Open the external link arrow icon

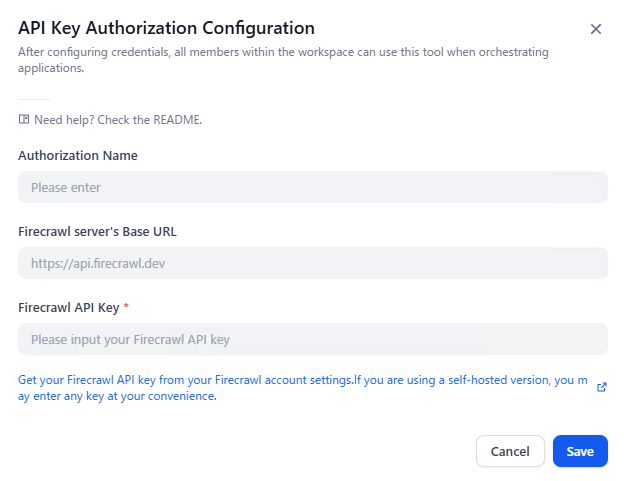[601, 387]
